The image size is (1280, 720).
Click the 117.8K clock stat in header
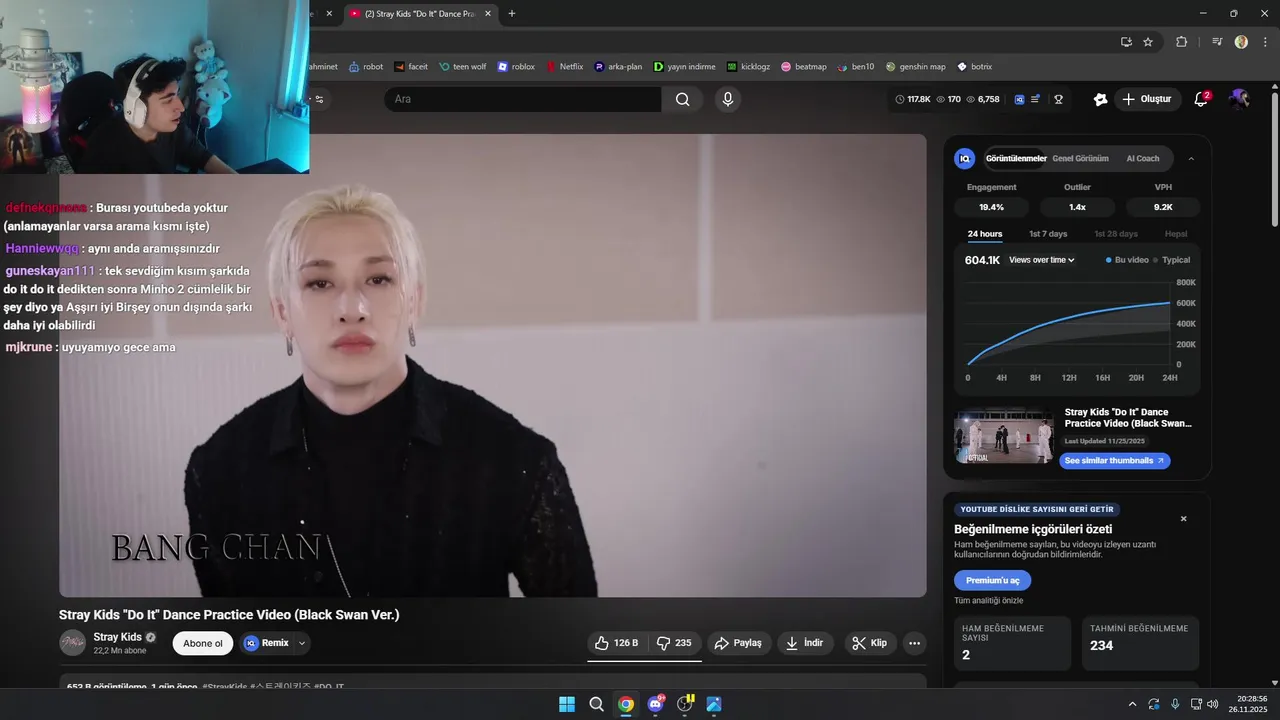coord(913,99)
